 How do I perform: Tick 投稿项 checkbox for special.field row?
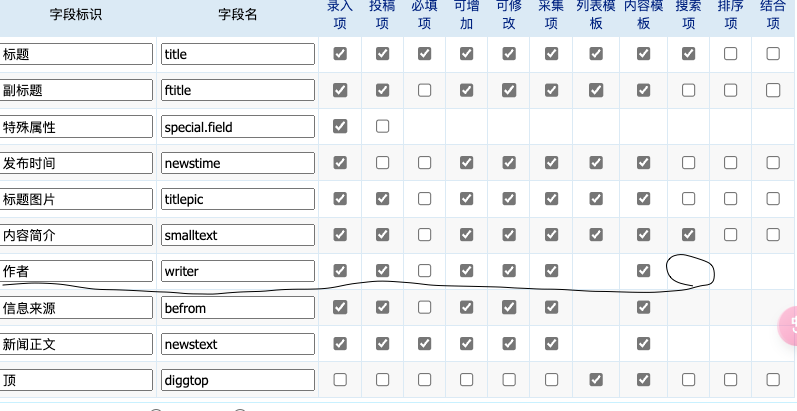click(x=382, y=126)
